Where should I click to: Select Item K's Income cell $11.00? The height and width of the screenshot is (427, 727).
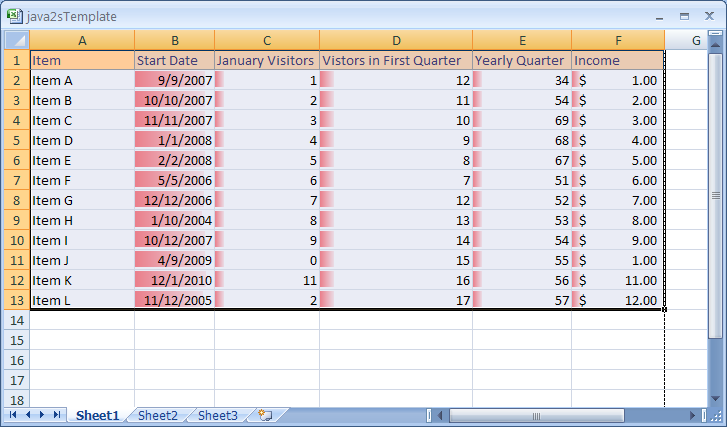[618, 280]
